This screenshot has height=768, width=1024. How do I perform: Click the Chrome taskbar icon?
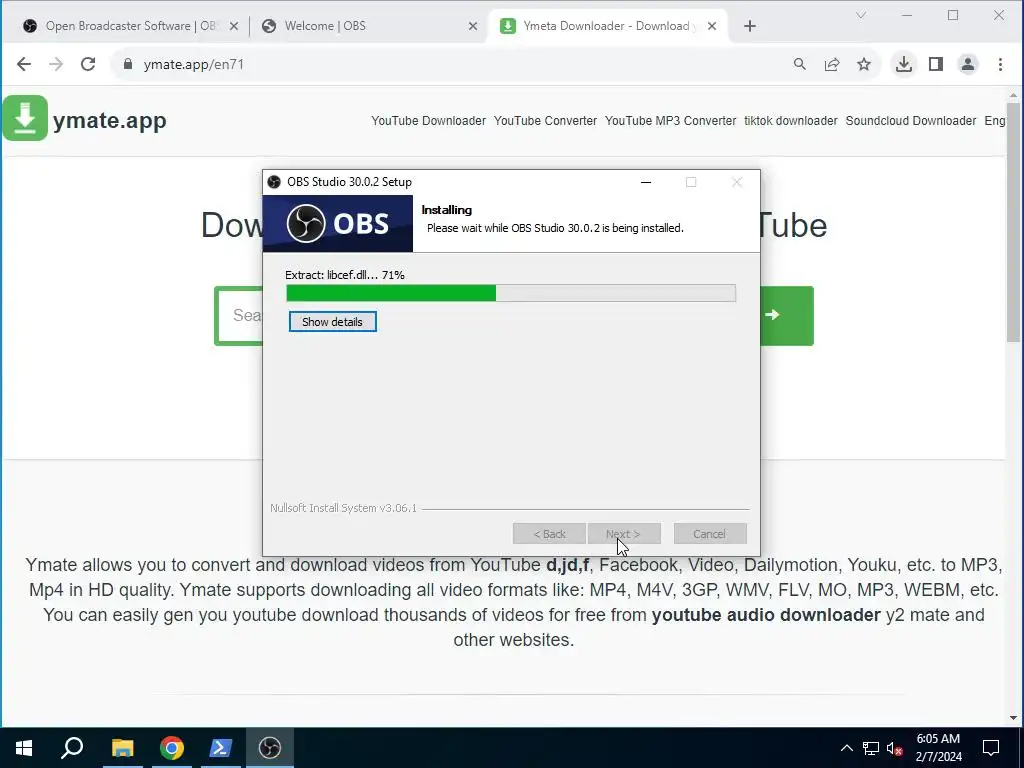tap(172, 748)
